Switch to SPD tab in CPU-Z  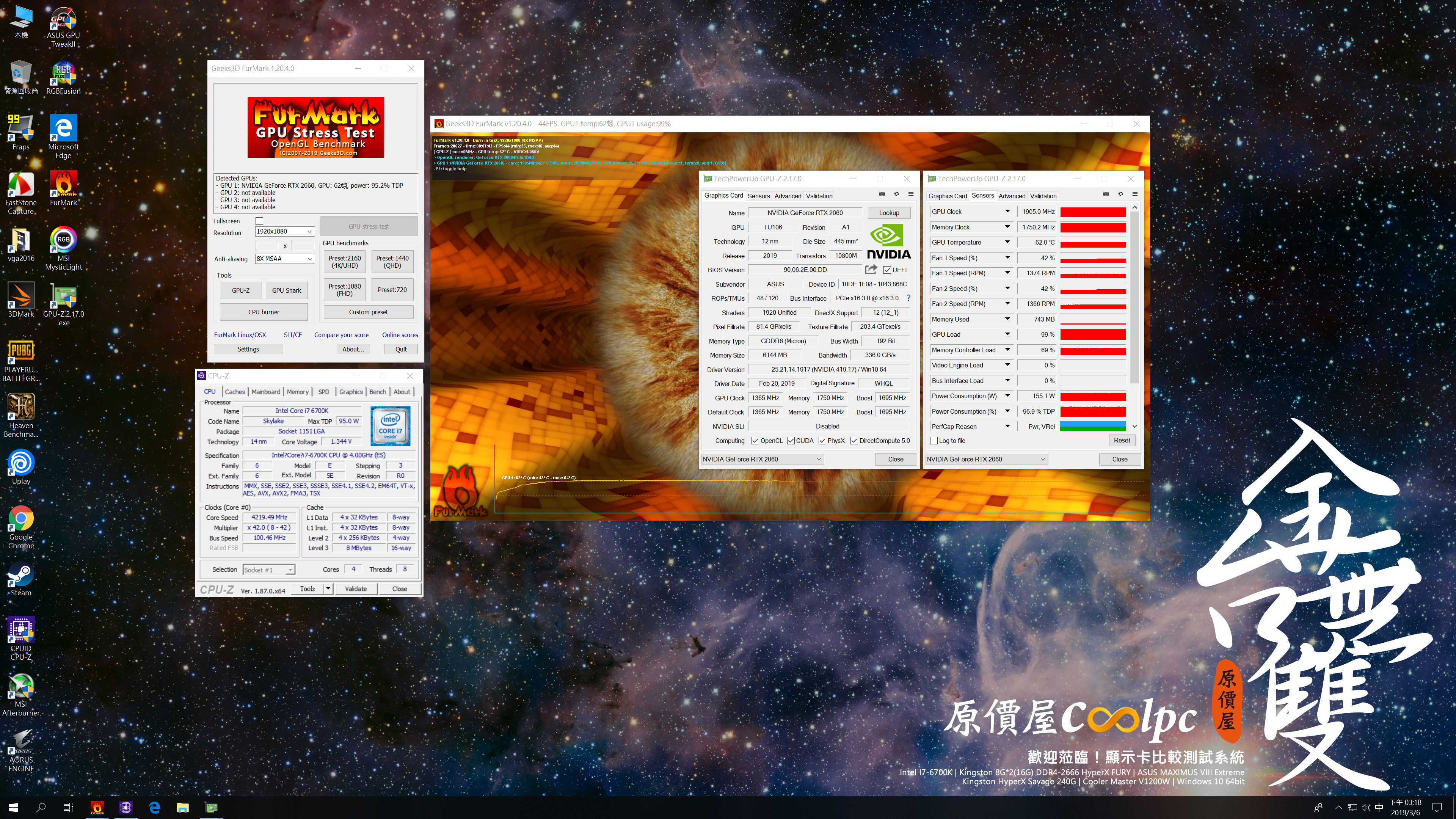click(x=323, y=392)
